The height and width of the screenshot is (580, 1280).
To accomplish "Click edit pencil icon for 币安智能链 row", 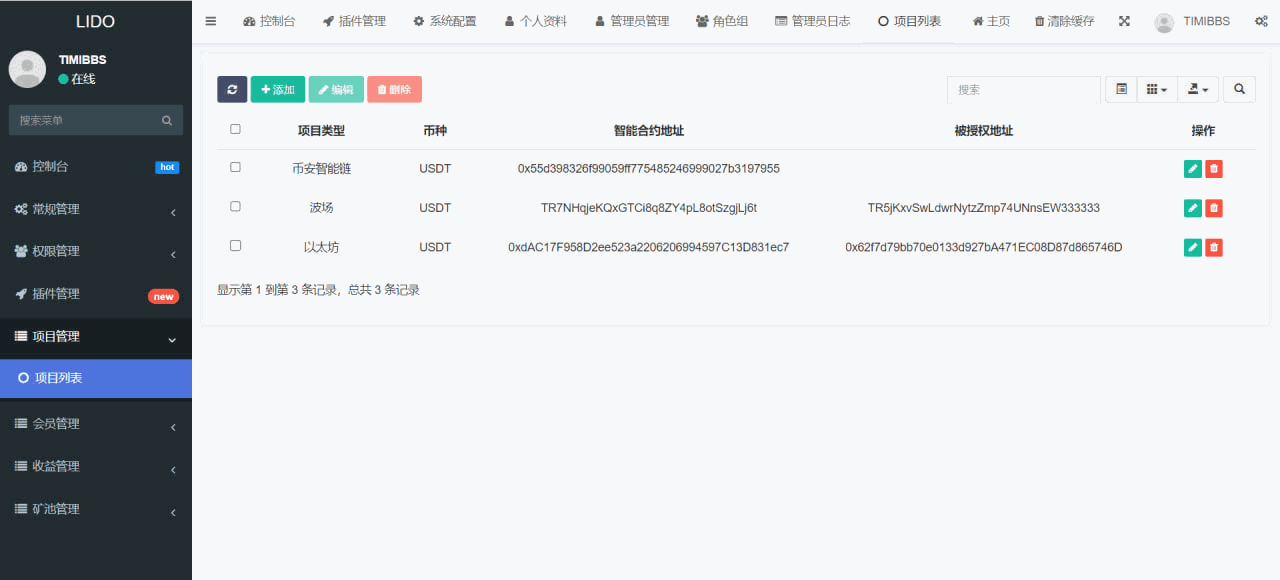I will point(1192,169).
